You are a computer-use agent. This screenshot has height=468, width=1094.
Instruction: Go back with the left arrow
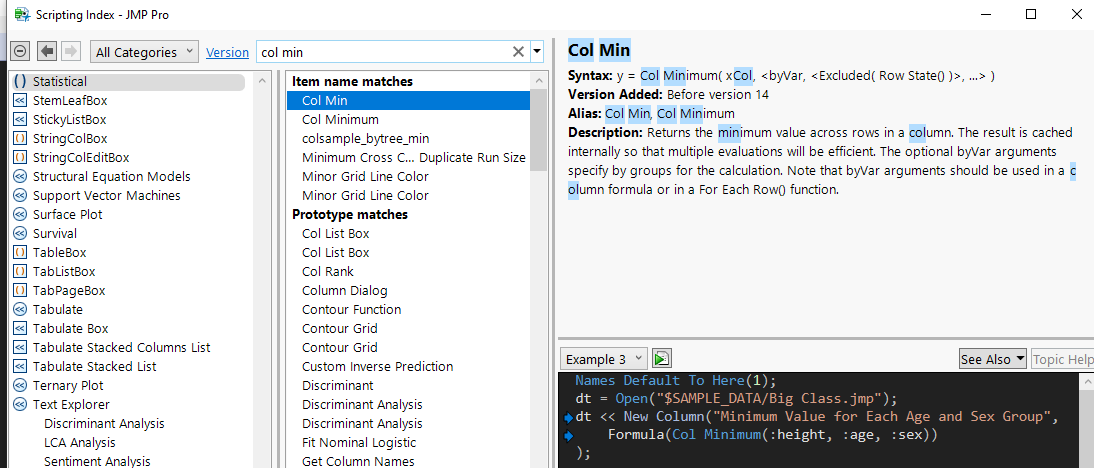(x=46, y=52)
